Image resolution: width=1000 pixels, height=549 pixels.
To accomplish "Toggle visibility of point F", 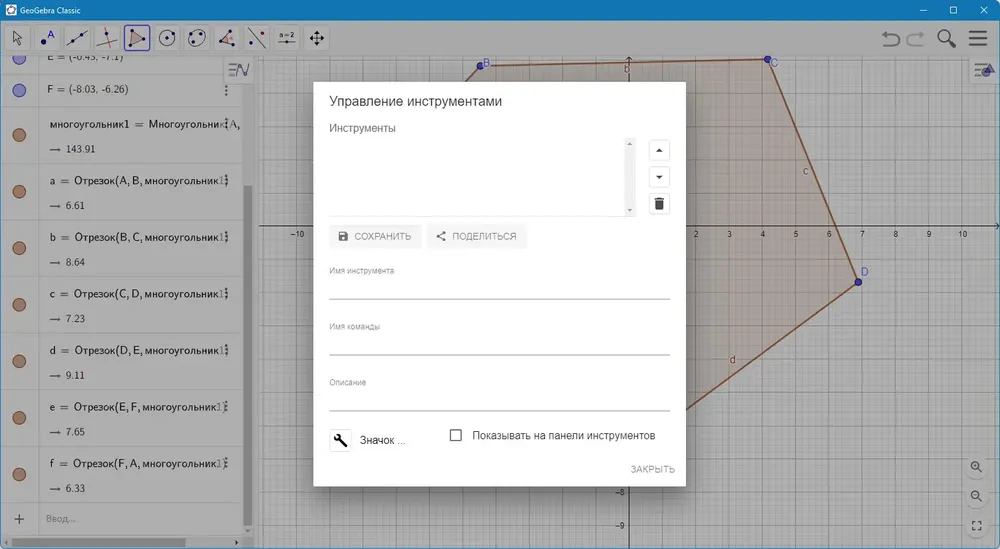I will tap(19, 90).
